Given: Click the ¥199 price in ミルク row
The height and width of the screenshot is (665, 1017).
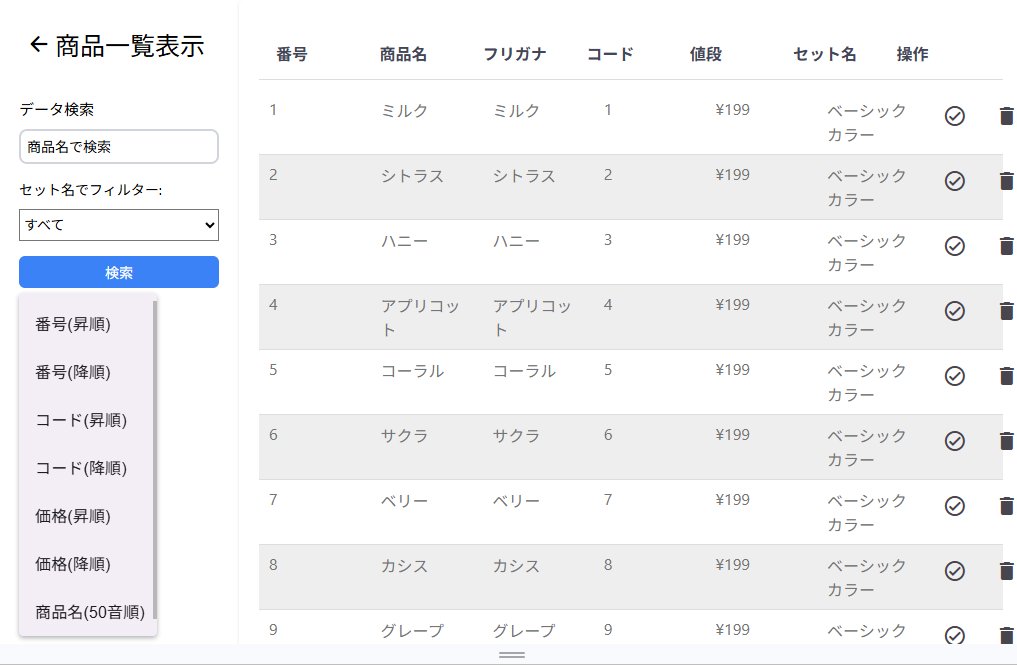Looking at the screenshot, I should (x=732, y=110).
